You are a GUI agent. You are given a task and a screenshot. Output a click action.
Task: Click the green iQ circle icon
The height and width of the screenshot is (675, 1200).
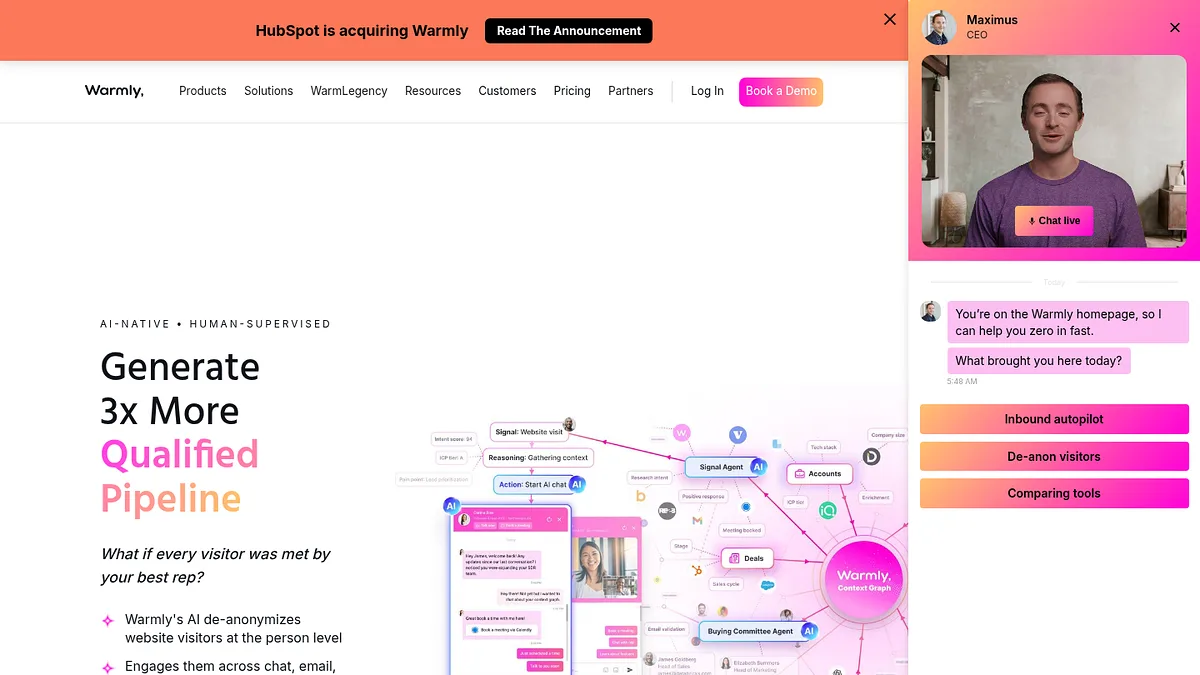pyautogui.click(x=828, y=510)
